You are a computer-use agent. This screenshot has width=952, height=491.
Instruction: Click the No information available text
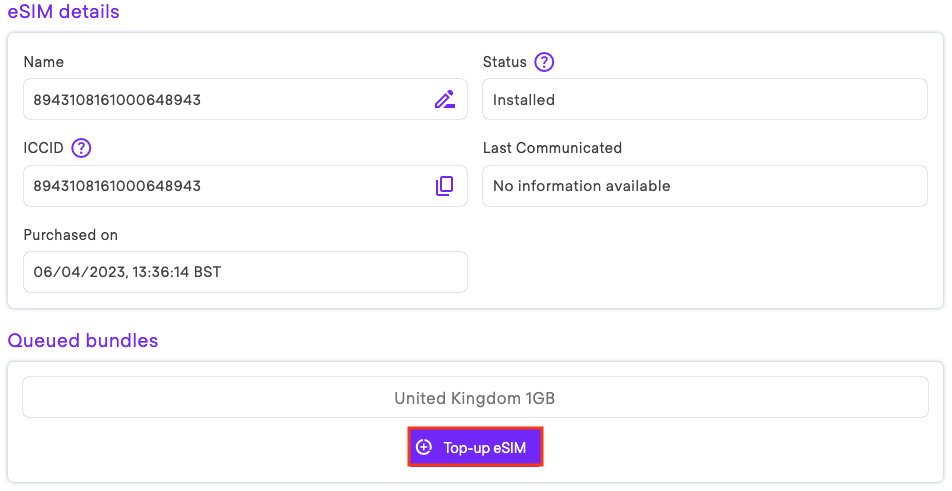click(581, 186)
